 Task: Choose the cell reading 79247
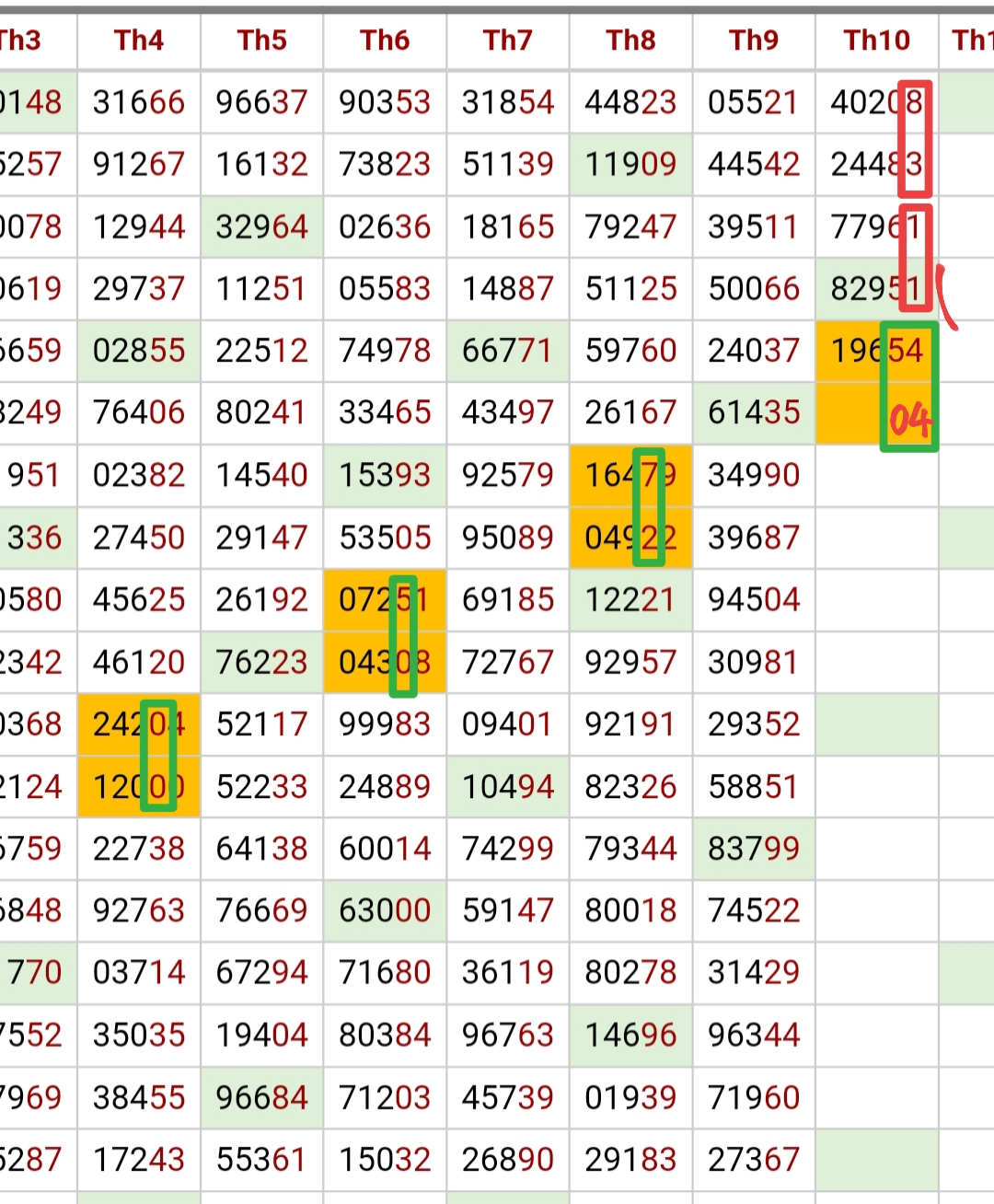point(631,226)
